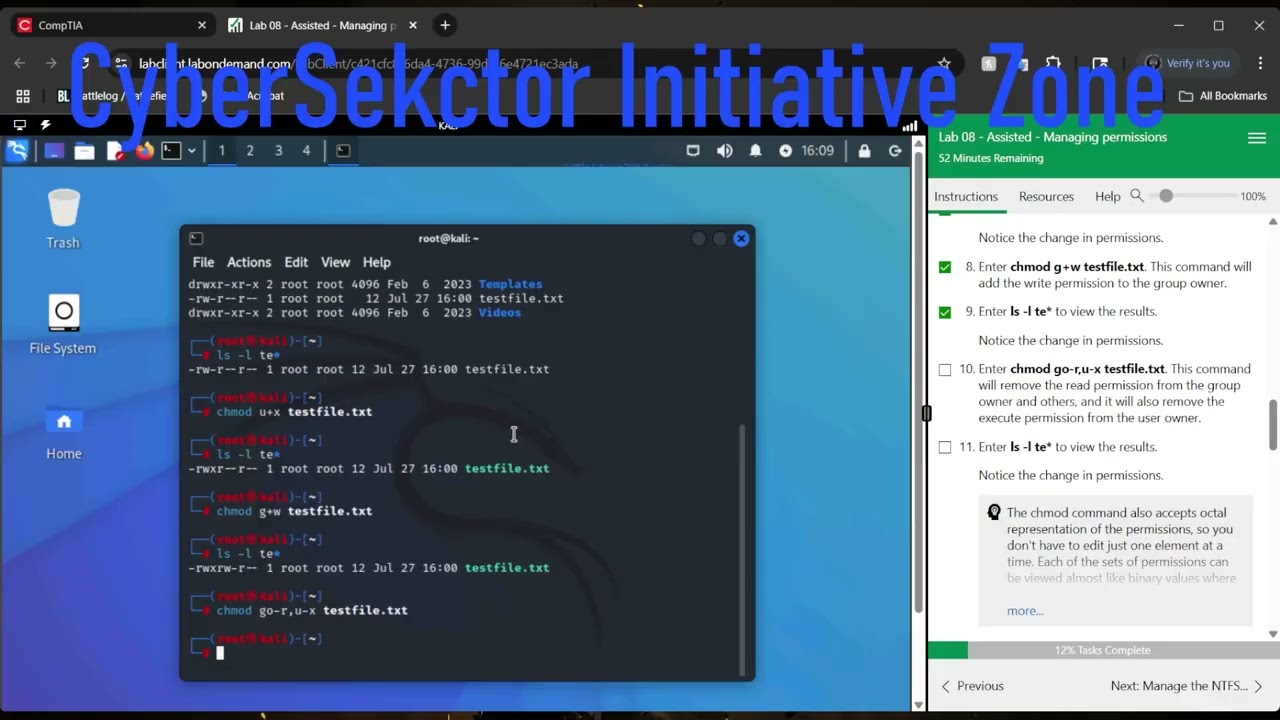This screenshot has width=1280, height=720.
Task: Click the 12% Tasks Complete progress bar
Action: coord(1103,650)
